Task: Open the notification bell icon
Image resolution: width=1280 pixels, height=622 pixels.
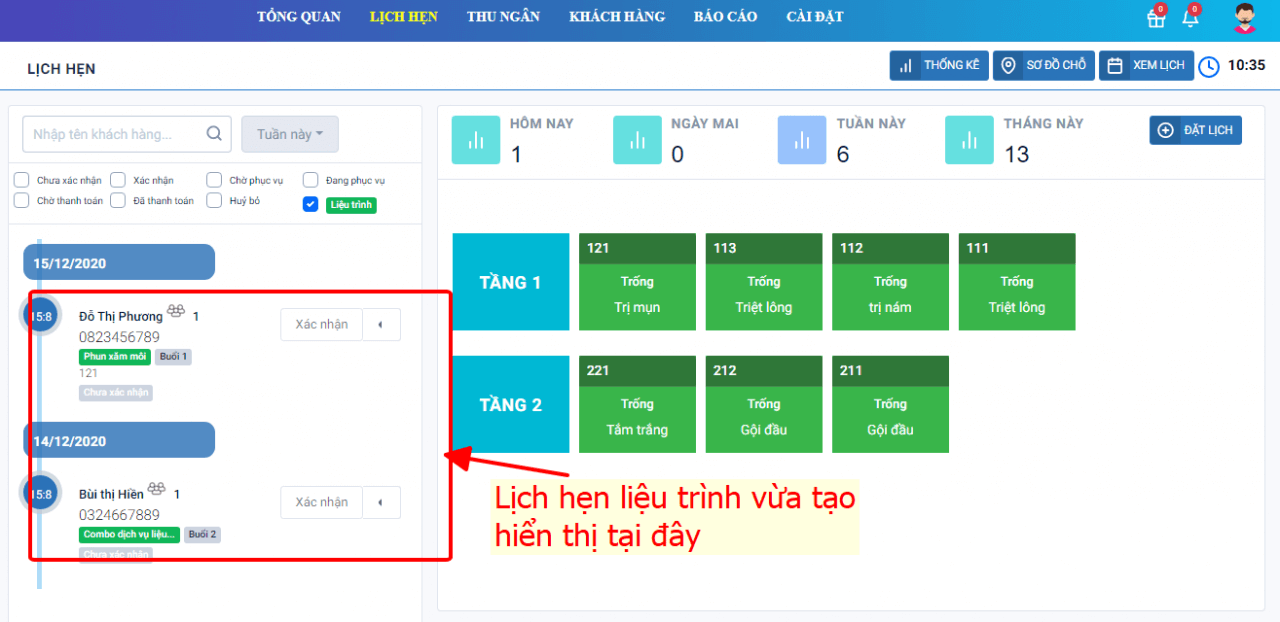Action: point(1190,19)
